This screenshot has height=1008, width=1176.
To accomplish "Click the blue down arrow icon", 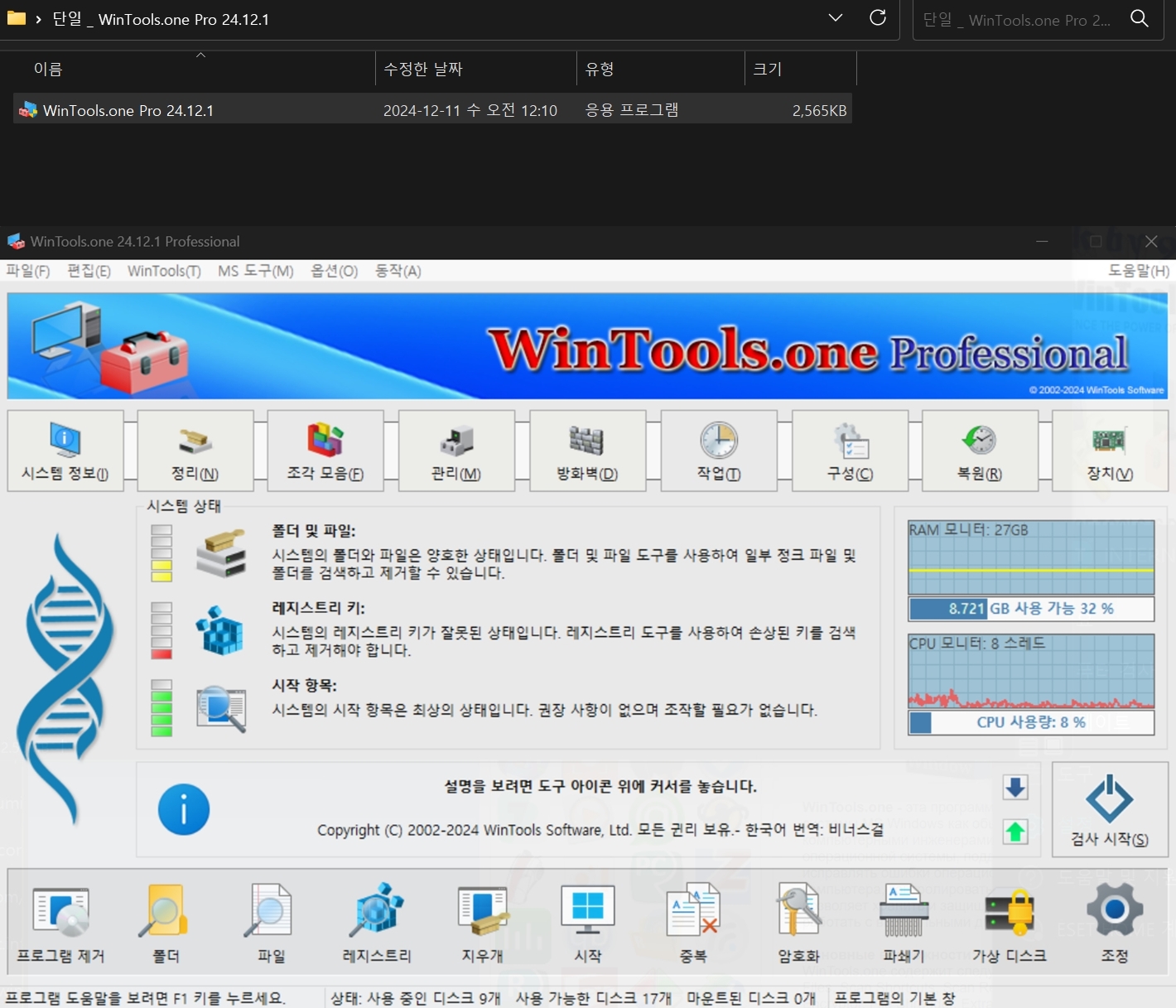I will 1015,788.
